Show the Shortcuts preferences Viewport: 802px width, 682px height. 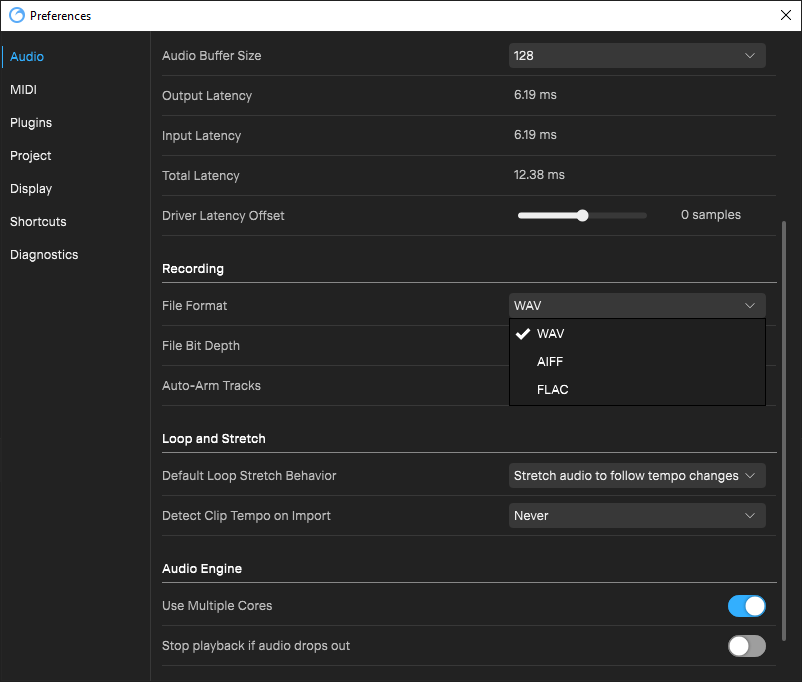(x=38, y=222)
